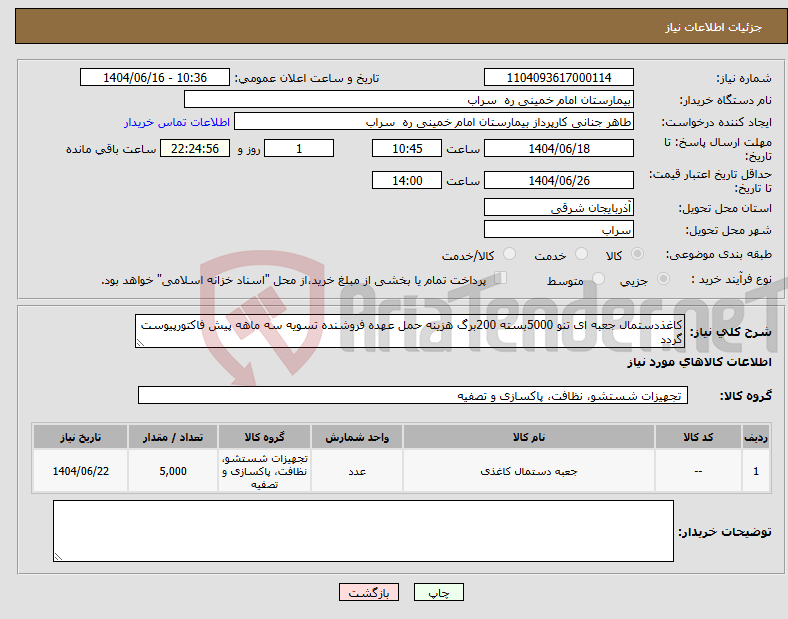Click the goods group field تجهیزات شستشو
This screenshot has width=788, height=619.
coord(413,395)
